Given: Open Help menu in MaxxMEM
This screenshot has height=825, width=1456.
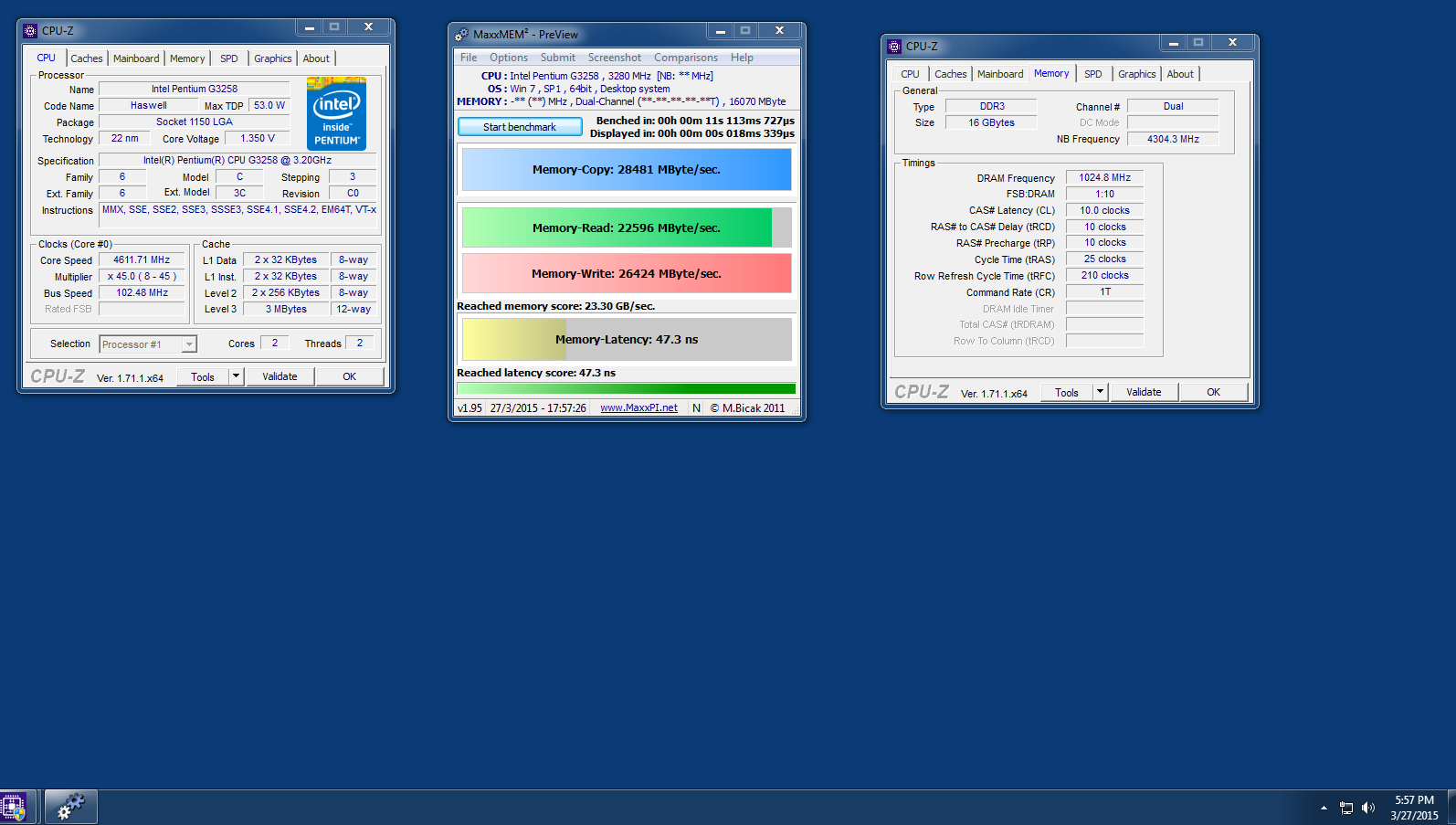Looking at the screenshot, I should point(742,58).
